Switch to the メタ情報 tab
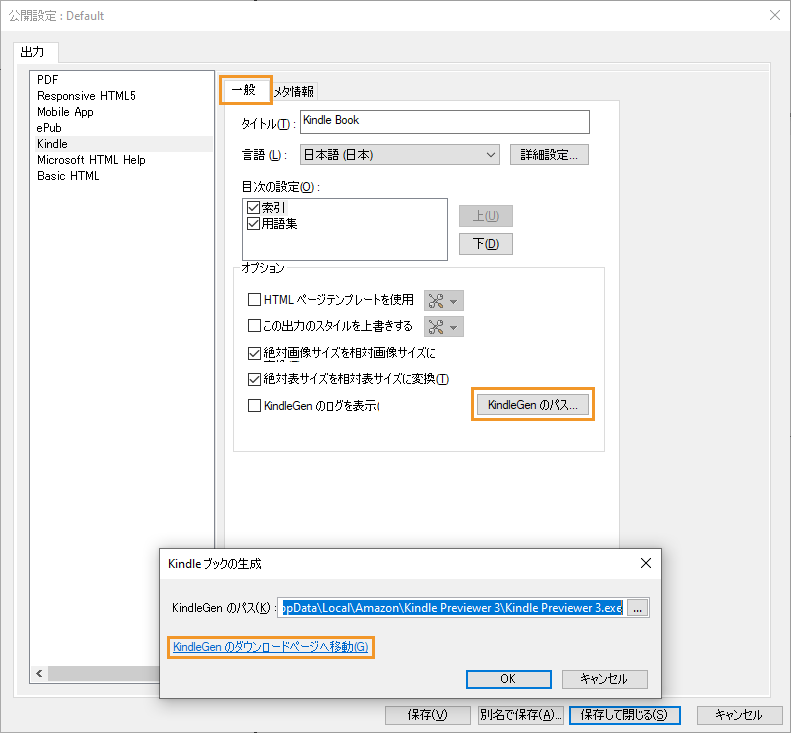 (295, 91)
